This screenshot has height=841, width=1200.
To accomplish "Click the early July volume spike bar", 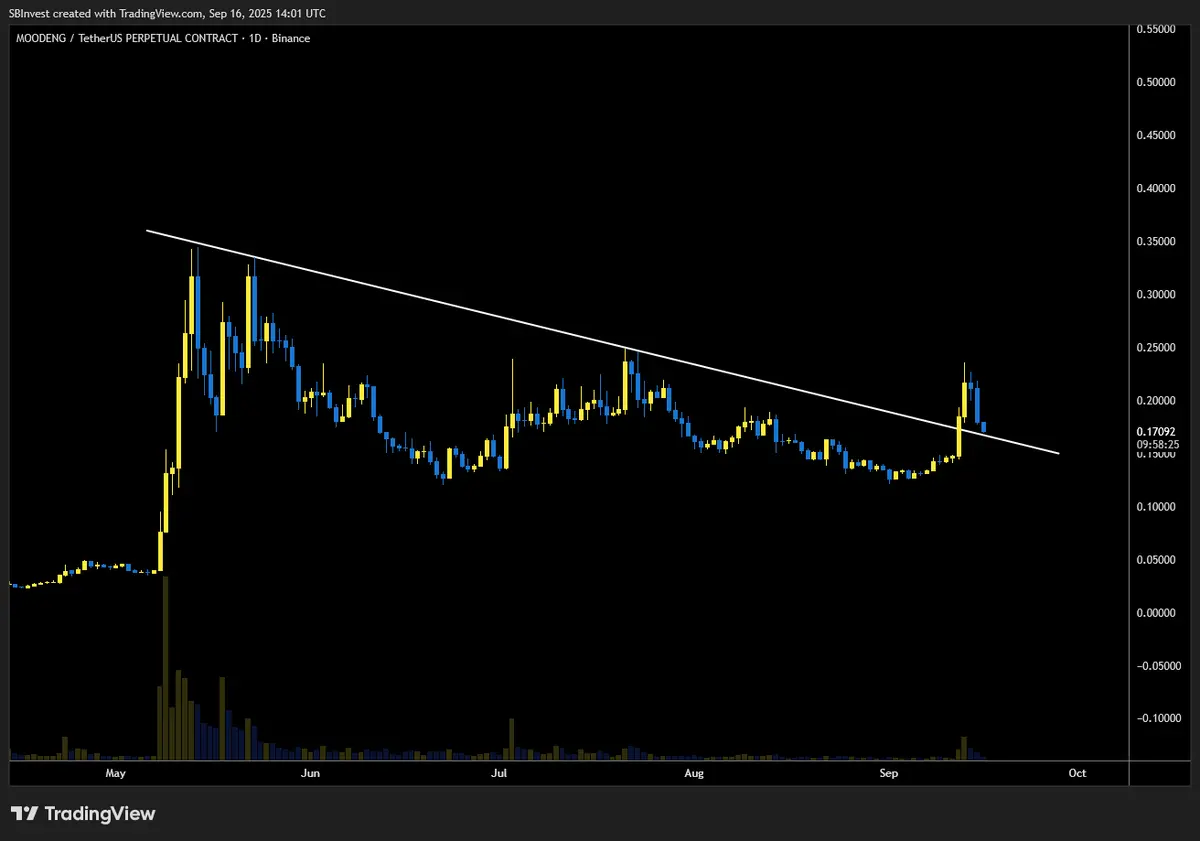I will [x=511, y=739].
